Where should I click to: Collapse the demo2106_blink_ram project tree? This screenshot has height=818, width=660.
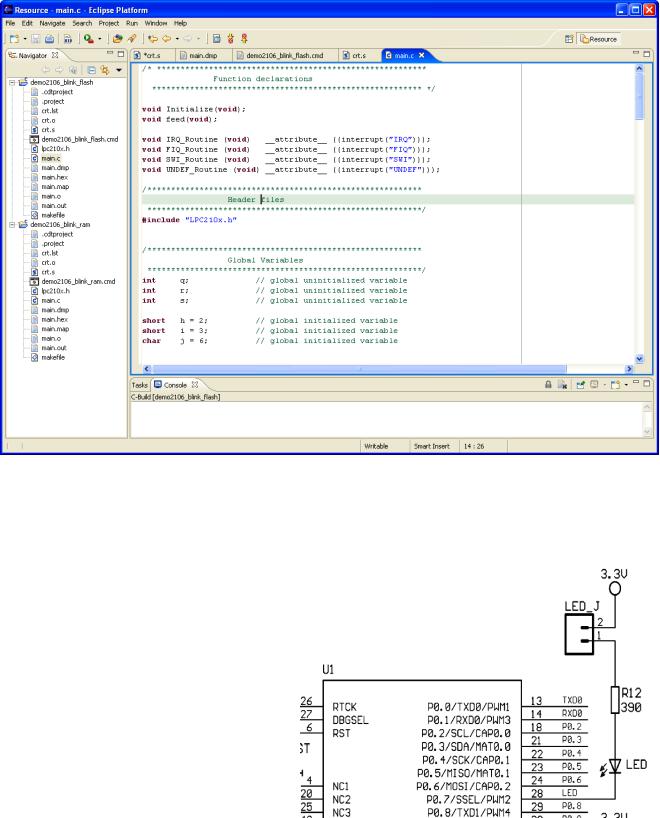click(x=12, y=225)
